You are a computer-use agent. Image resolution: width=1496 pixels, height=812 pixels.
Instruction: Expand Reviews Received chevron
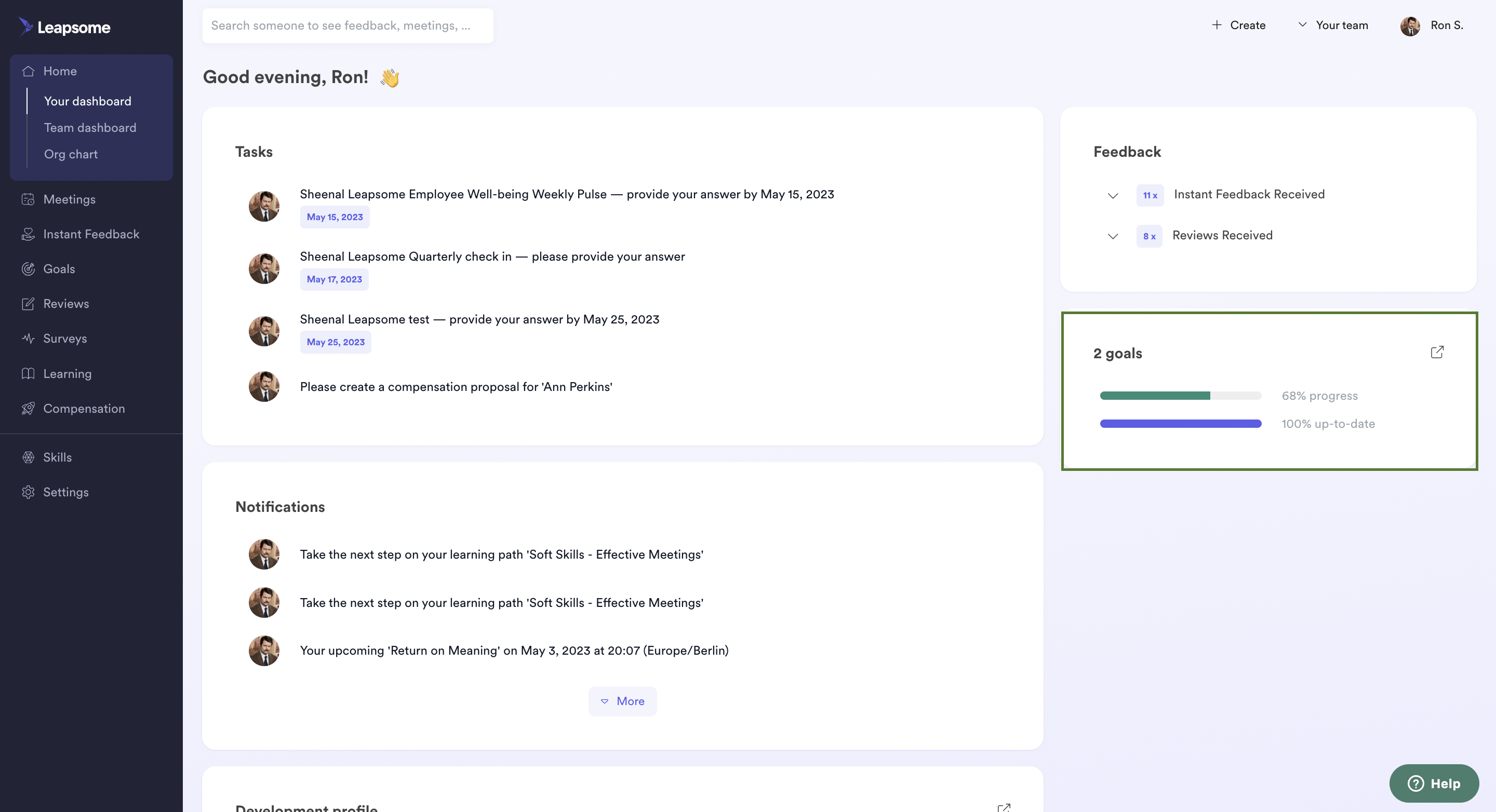[1113, 236]
